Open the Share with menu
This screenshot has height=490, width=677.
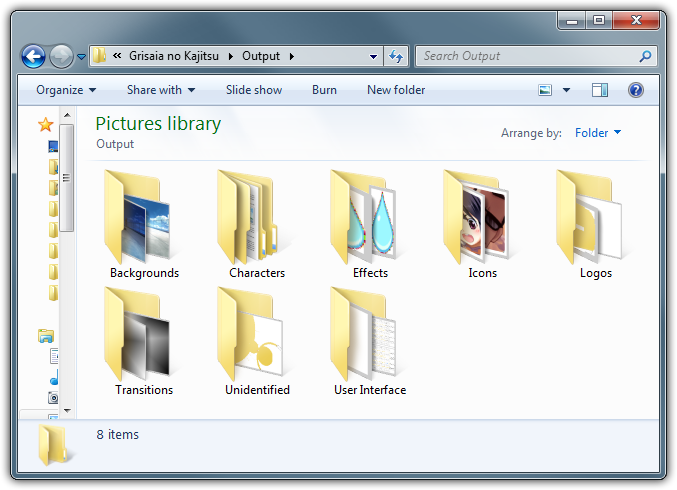point(161,90)
